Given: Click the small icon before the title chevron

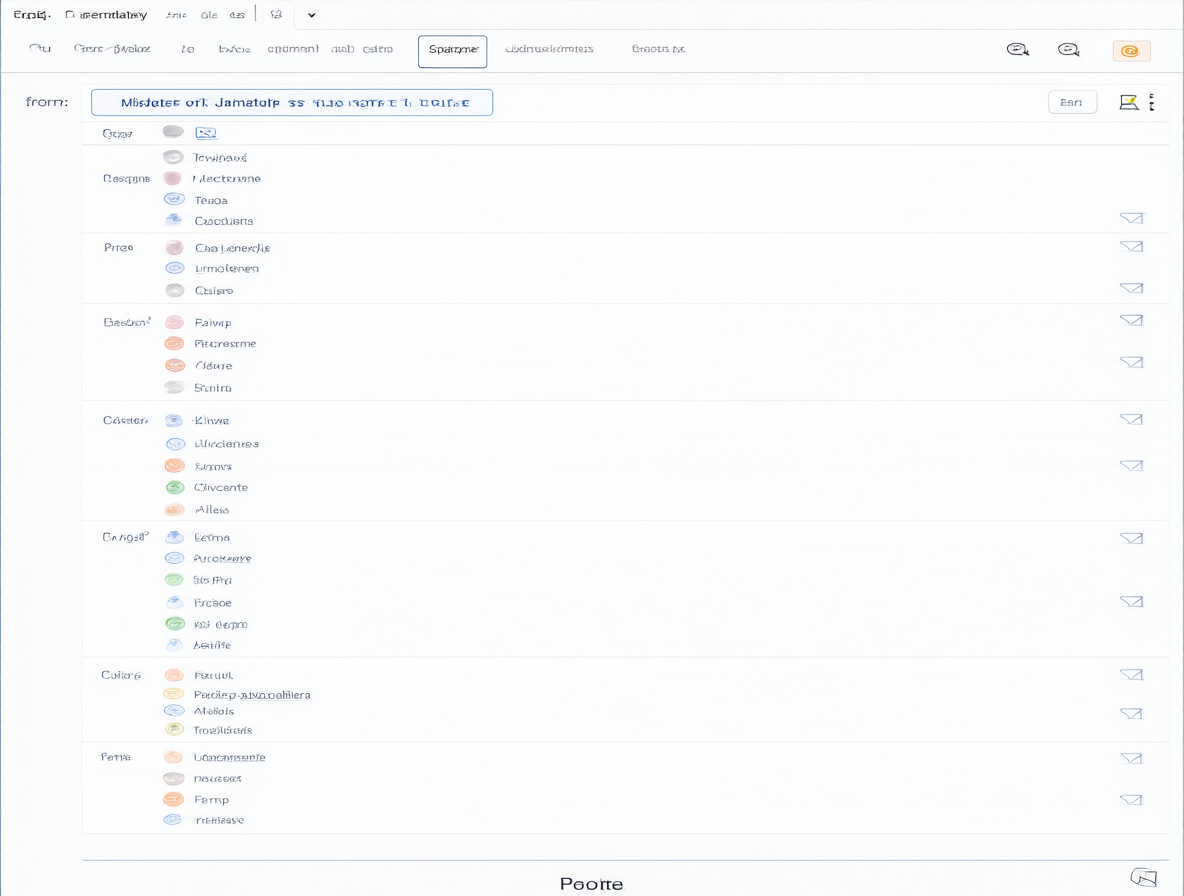Looking at the screenshot, I should tap(276, 14).
